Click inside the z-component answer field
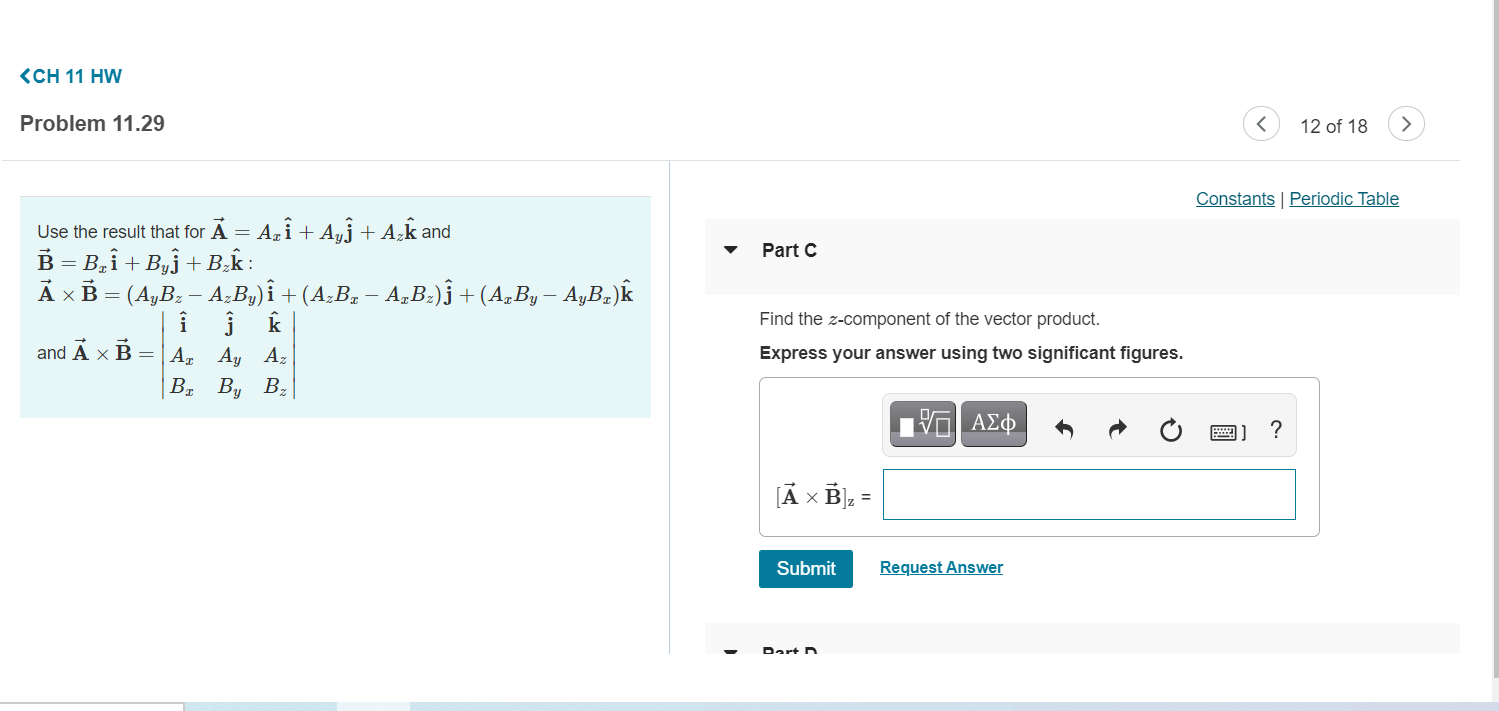 (x=1088, y=494)
